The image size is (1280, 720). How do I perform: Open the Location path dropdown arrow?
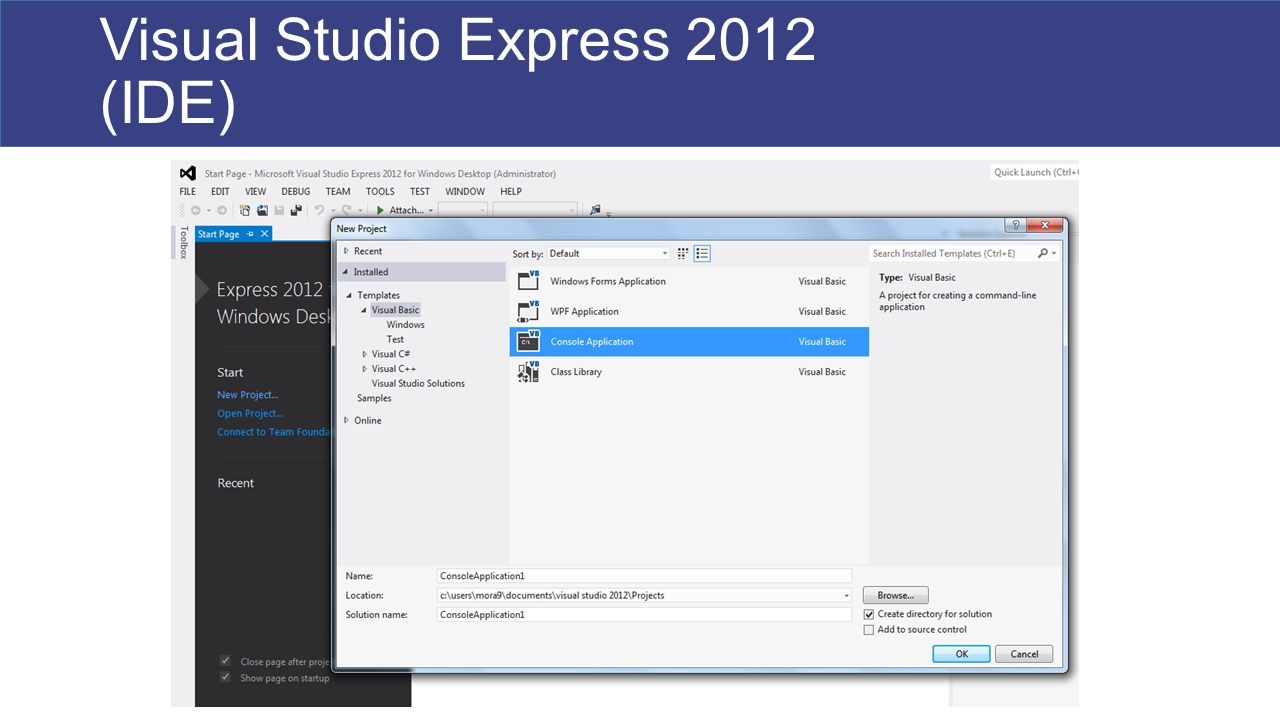pyautogui.click(x=847, y=595)
